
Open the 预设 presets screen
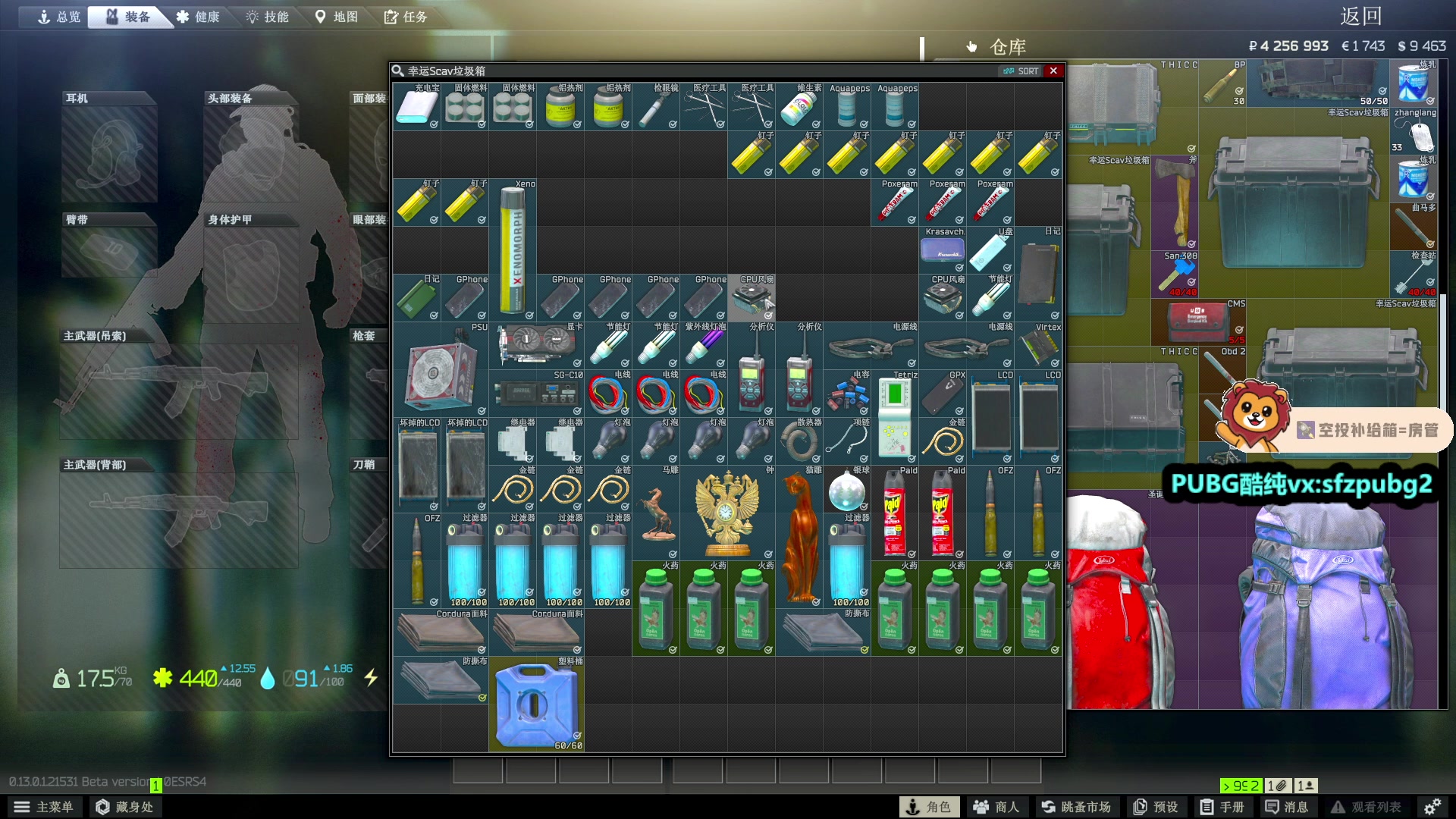pos(1156,807)
